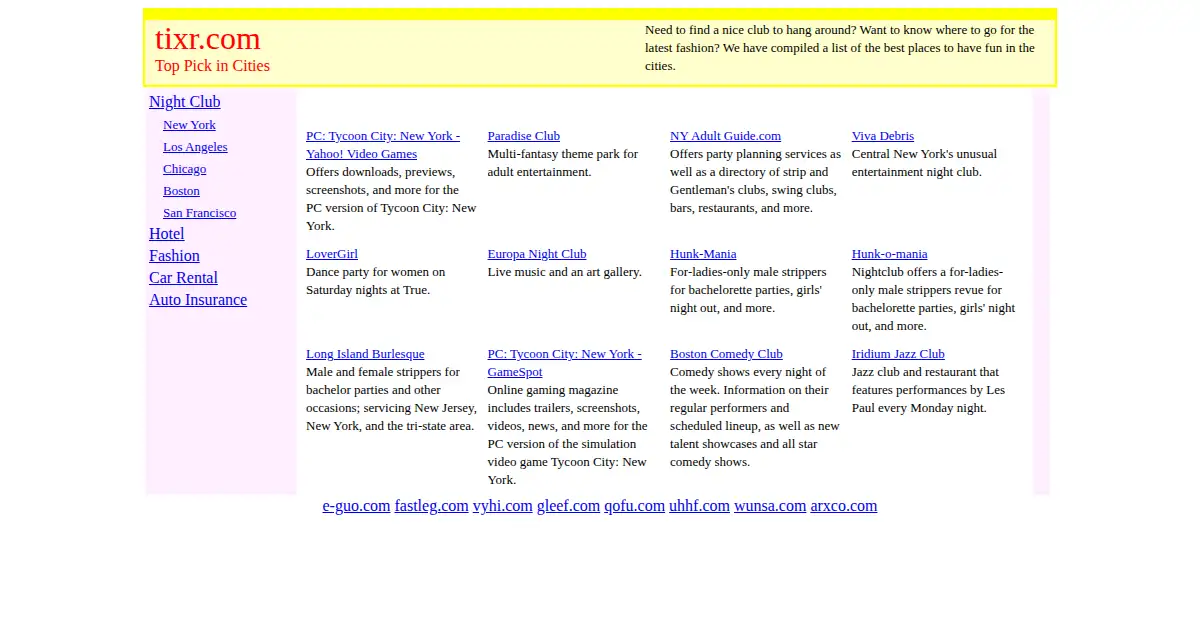Click 'Dance party for women' description

[375, 281]
